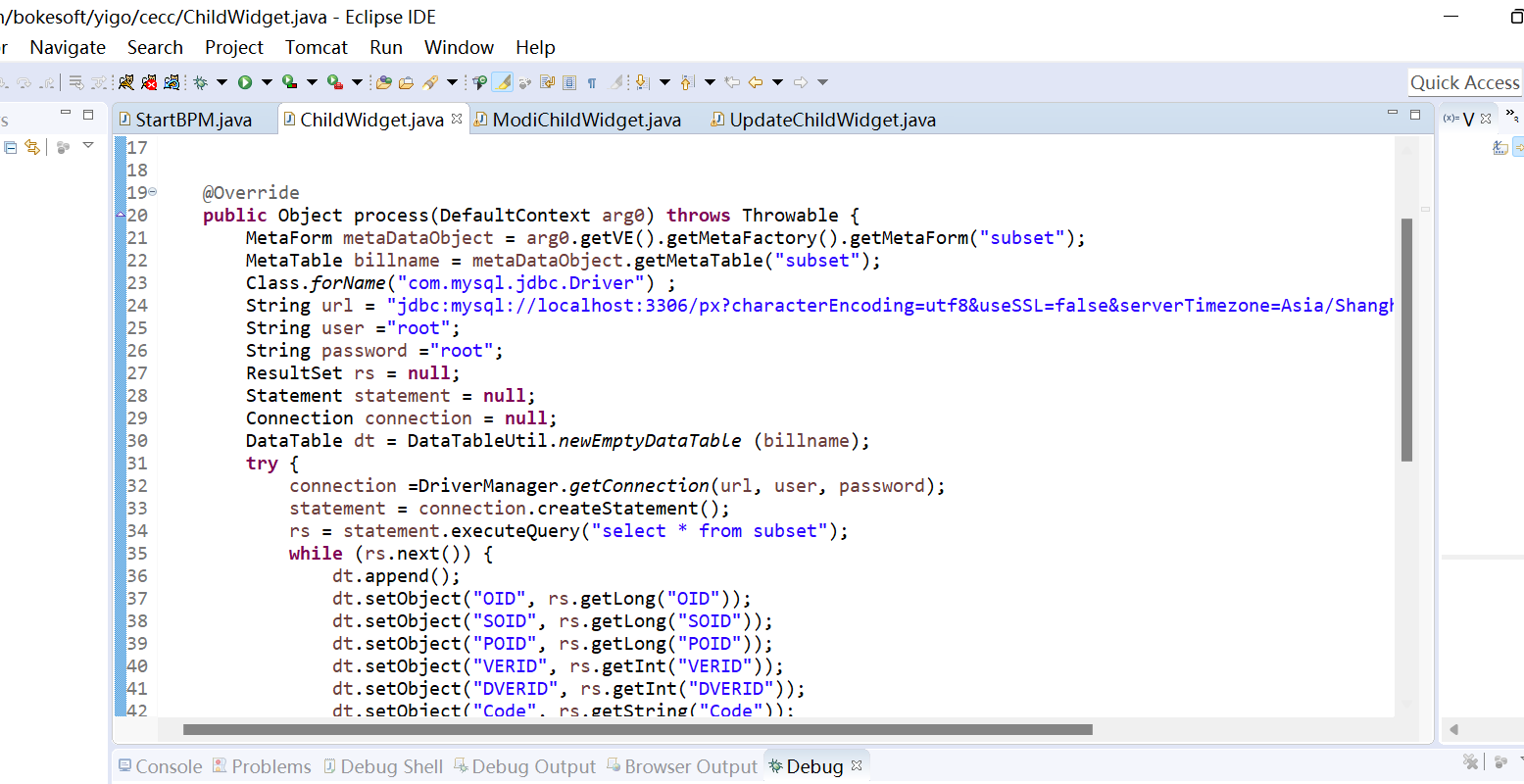Image resolution: width=1524 pixels, height=784 pixels.
Task: Switch to UpdateChildWidget.java editor tab
Action: pos(823,120)
